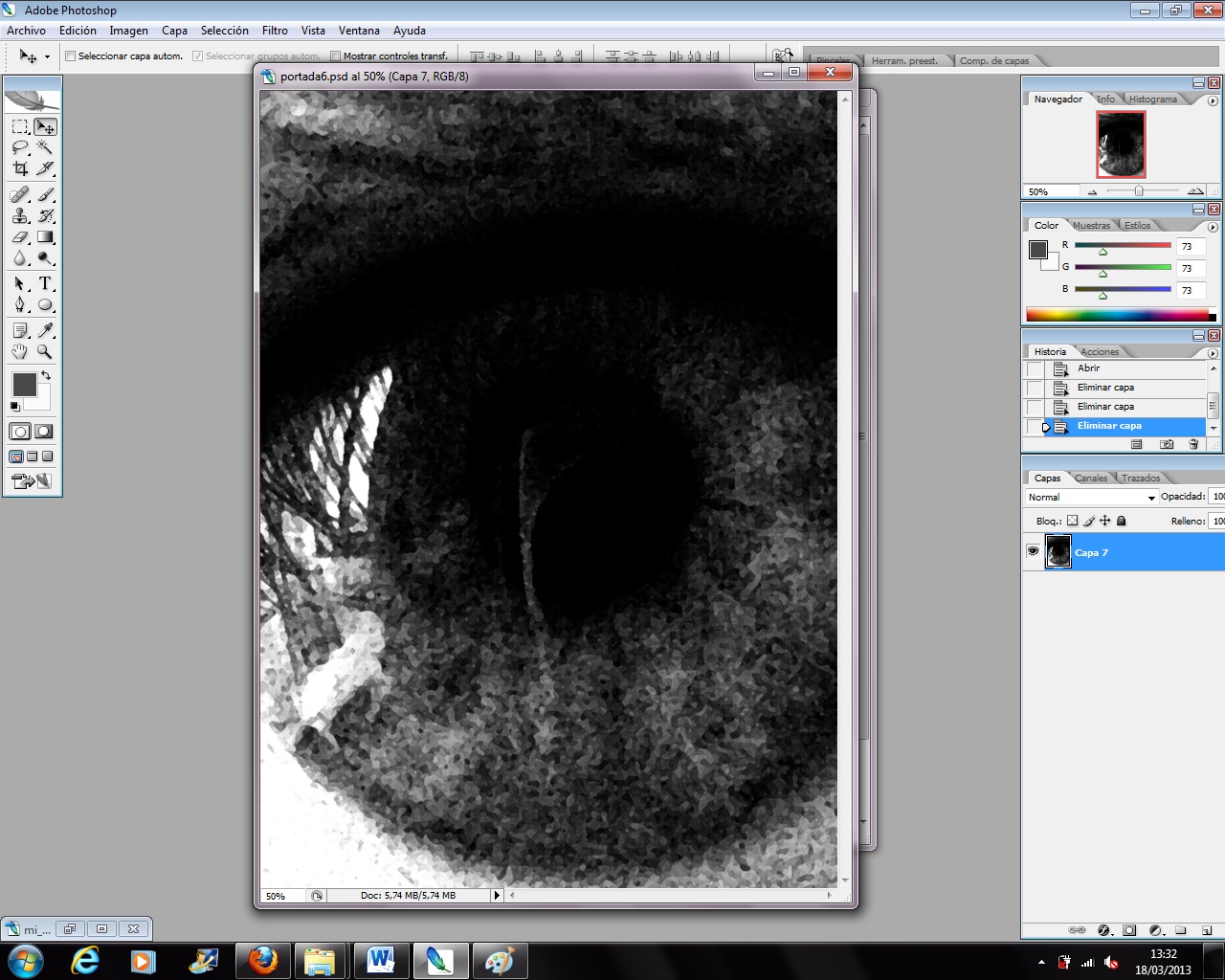Delete current state with History trash icon

pyautogui.click(x=1193, y=444)
